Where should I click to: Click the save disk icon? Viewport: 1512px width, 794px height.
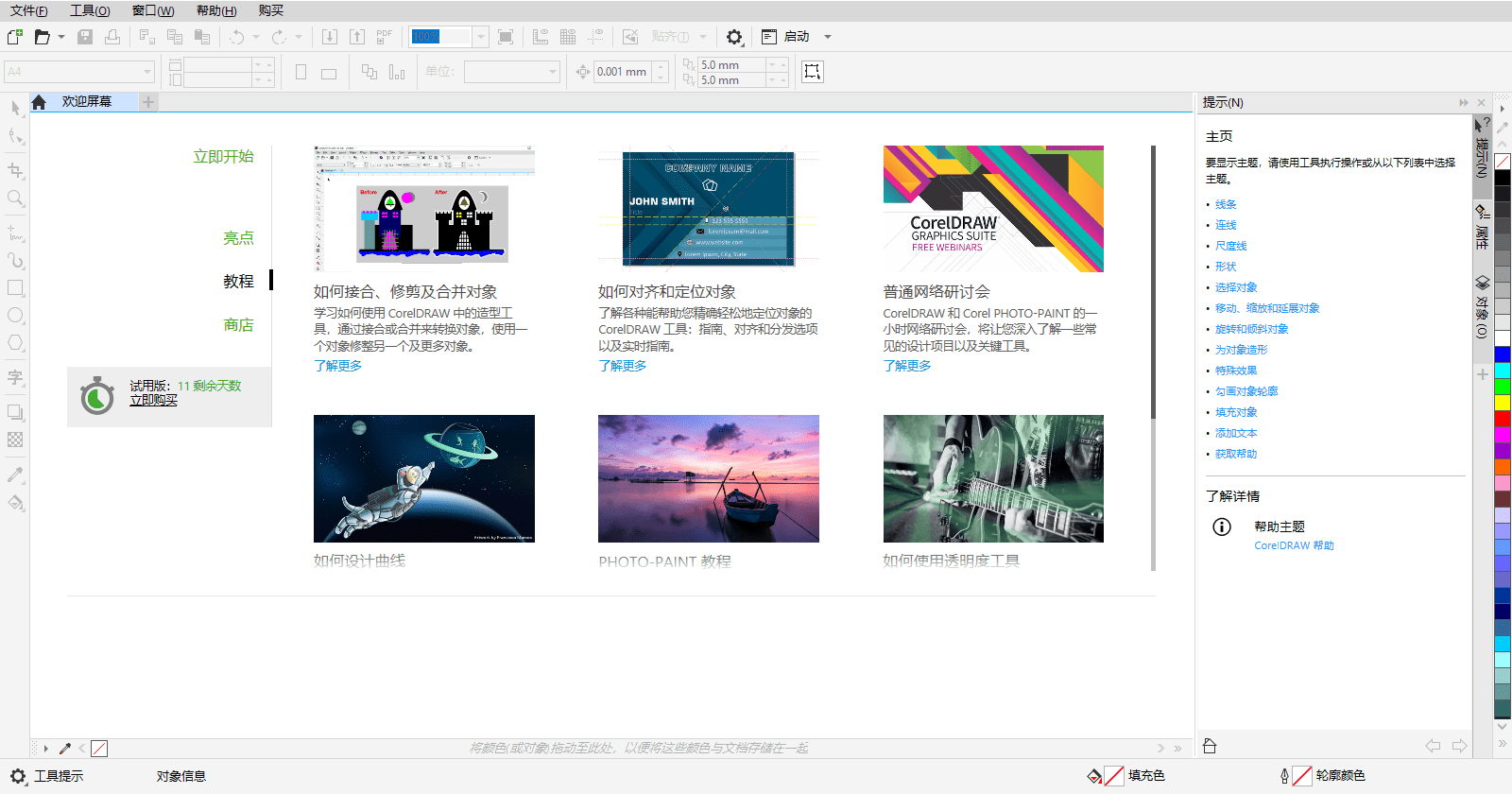(85, 37)
